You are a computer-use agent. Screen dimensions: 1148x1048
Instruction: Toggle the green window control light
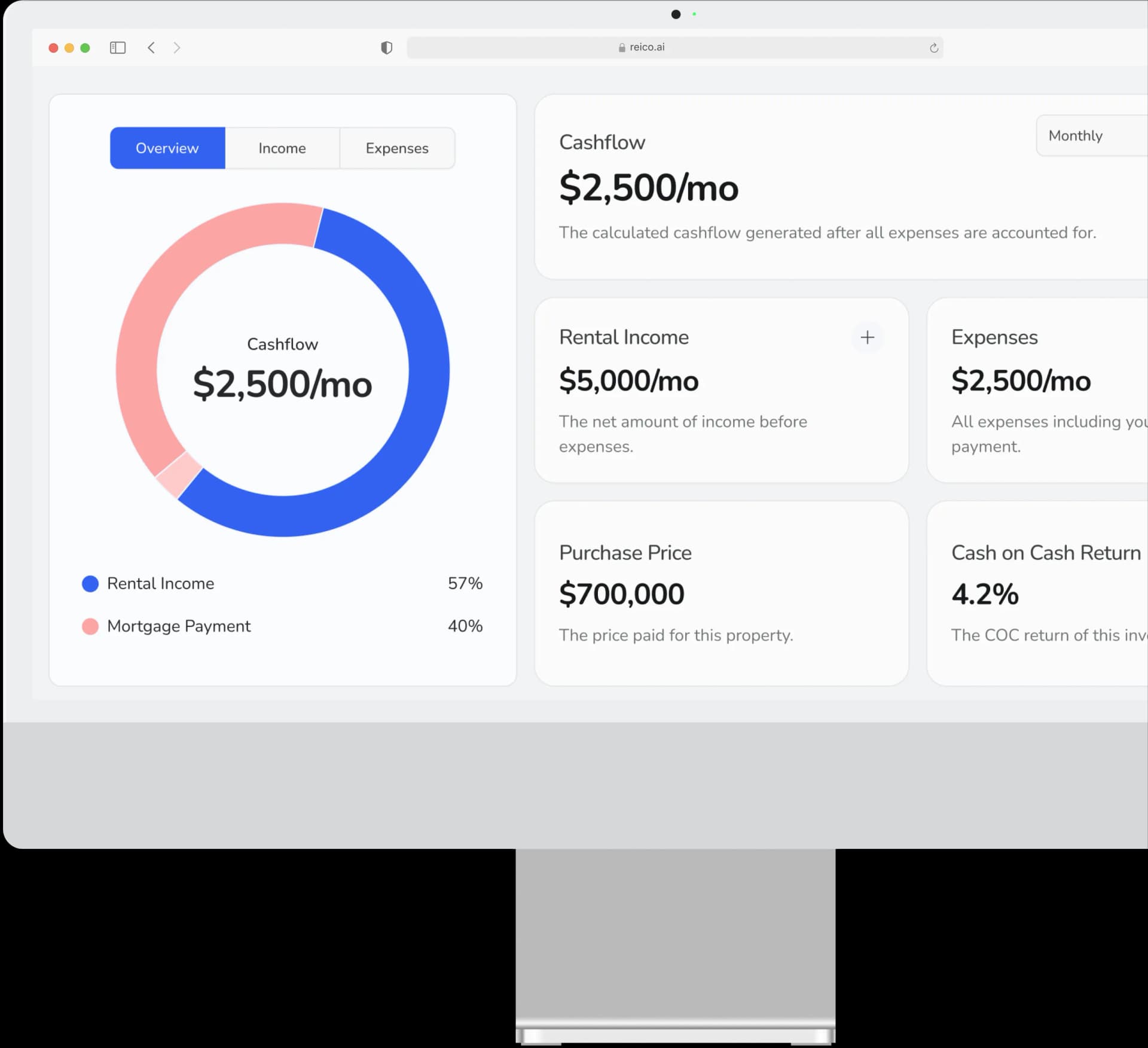pyautogui.click(x=85, y=48)
